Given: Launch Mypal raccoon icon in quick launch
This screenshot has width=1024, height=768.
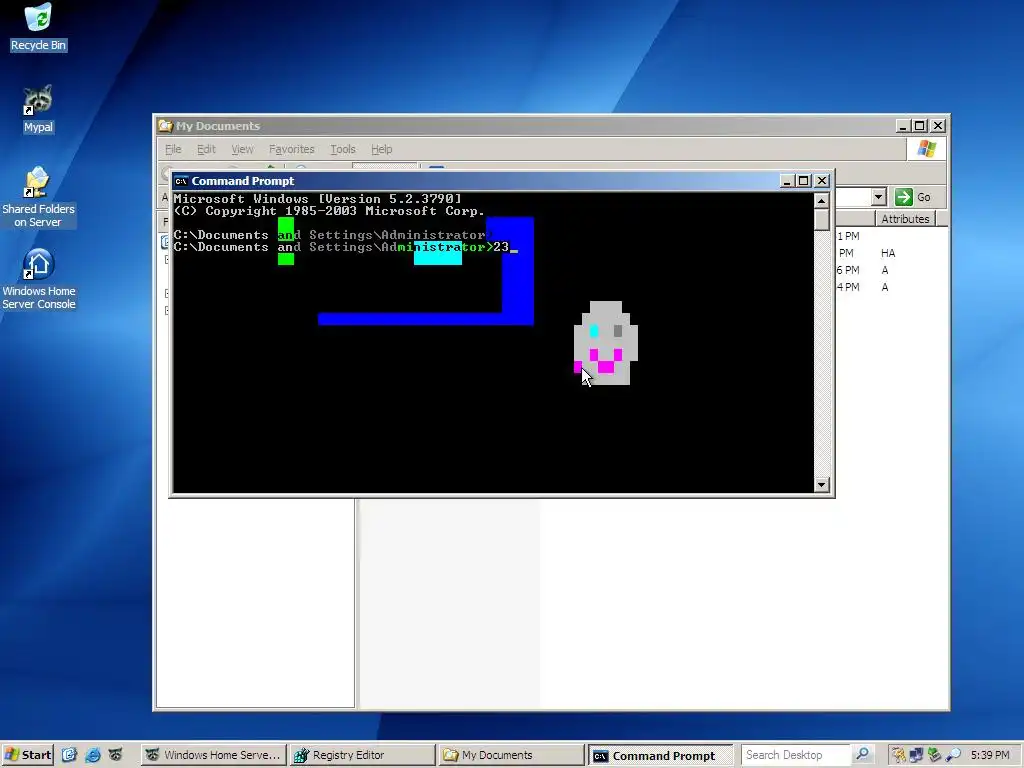Looking at the screenshot, I should point(116,755).
